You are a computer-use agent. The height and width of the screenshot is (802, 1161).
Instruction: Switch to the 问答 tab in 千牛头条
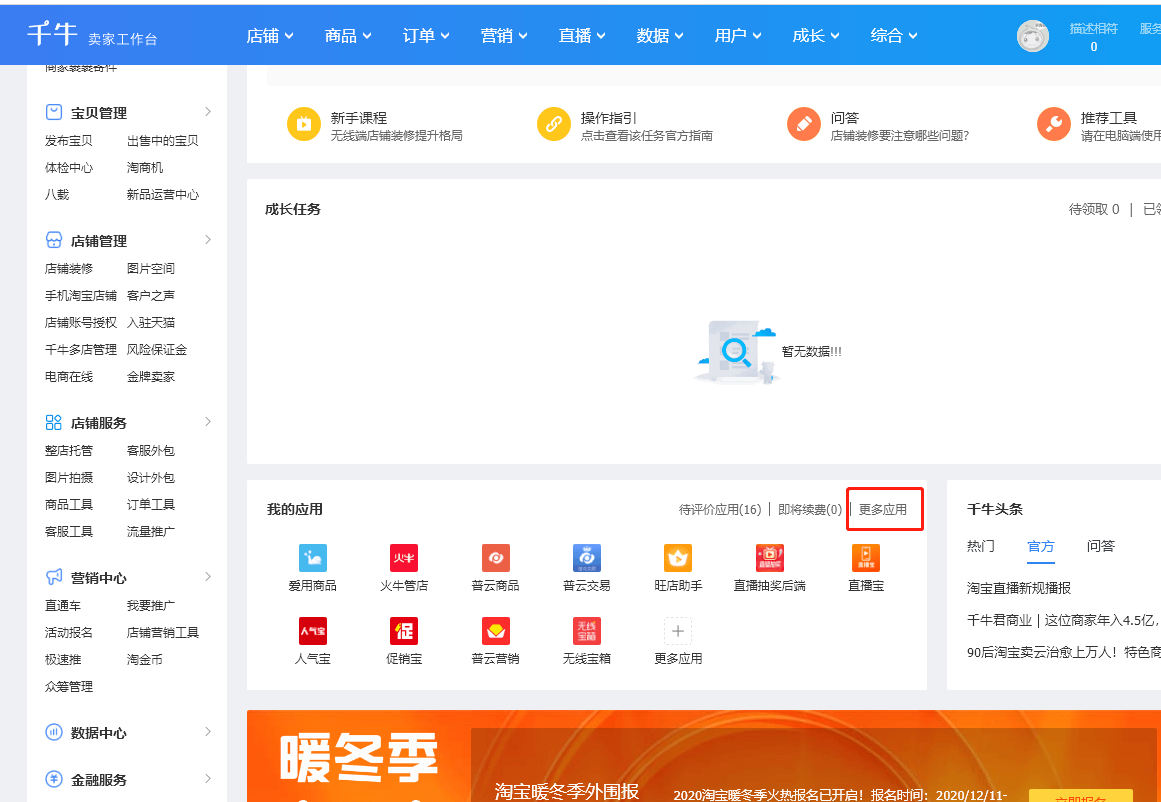(x=1100, y=547)
